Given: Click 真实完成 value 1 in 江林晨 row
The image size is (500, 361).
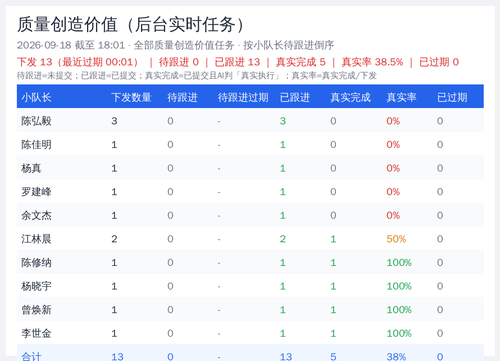Looking at the screenshot, I should (333, 239).
